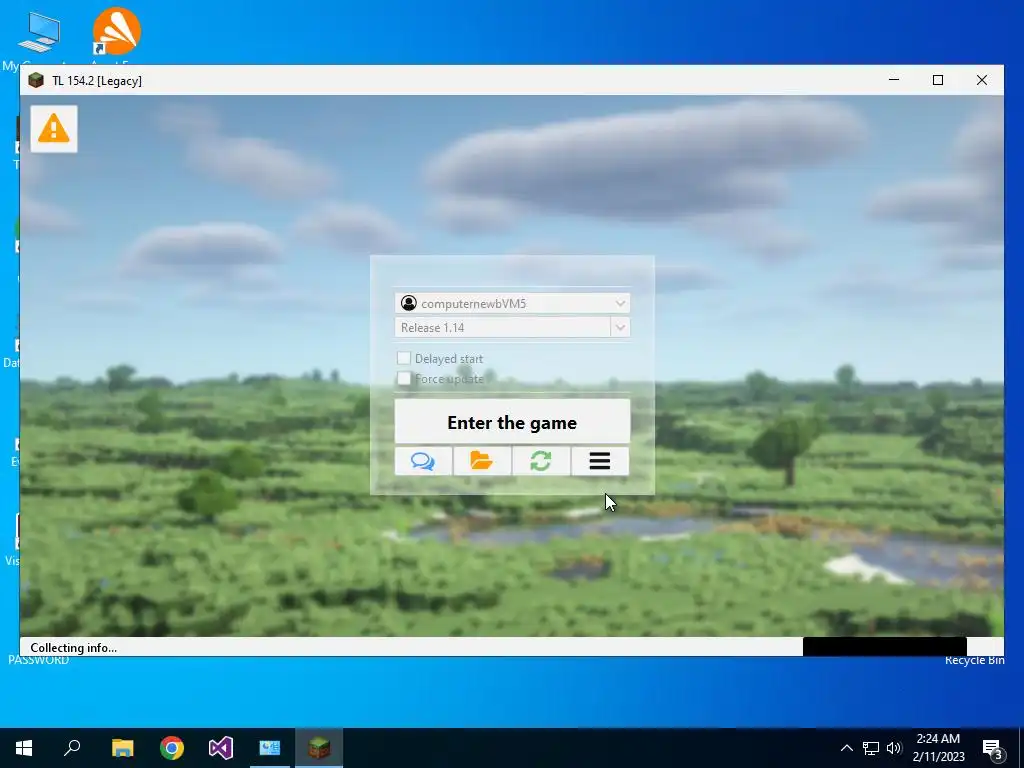This screenshot has height=768, width=1024.
Task: Toggle the Force update checkbox
Action: (x=404, y=379)
